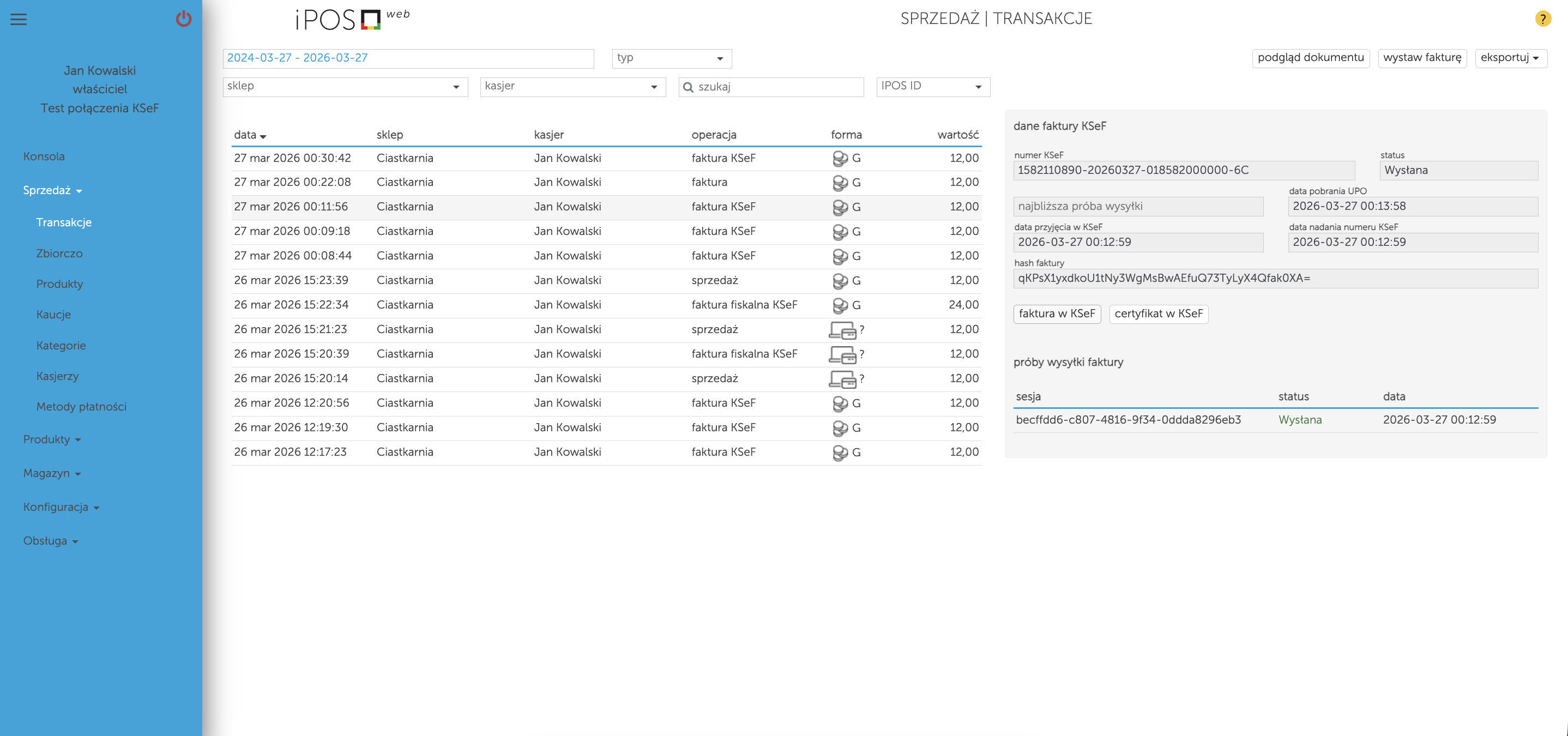Click the hamburger menu icon
Image resolution: width=1568 pixels, height=736 pixels.
[19, 20]
